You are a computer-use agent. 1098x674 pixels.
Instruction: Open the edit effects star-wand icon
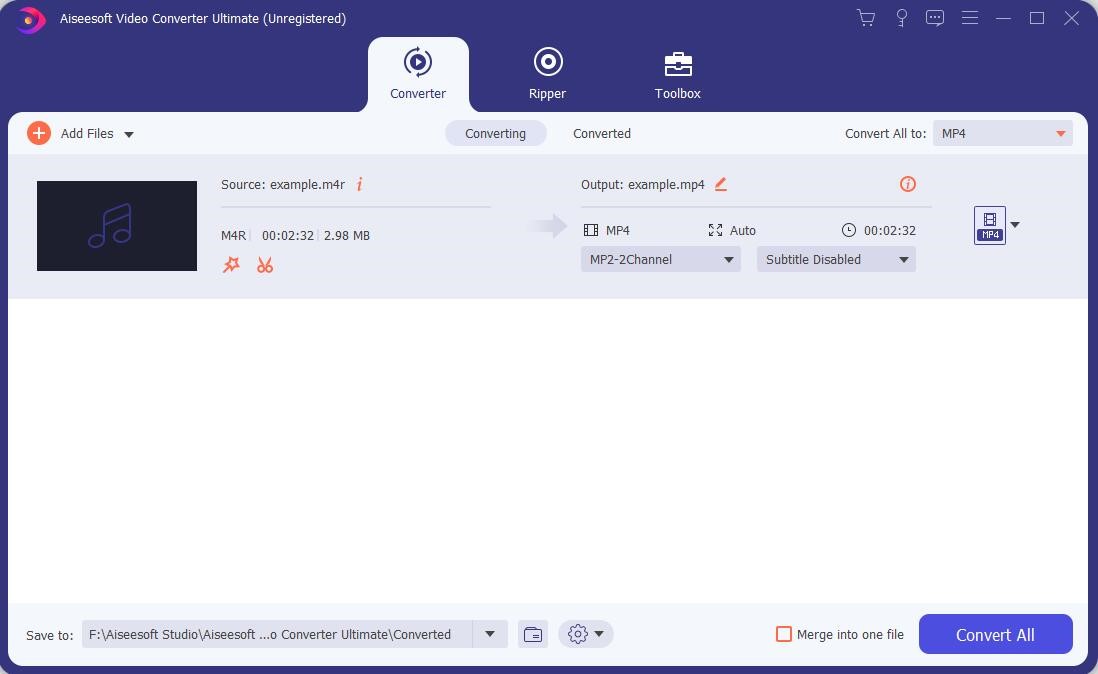pos(231,265)
